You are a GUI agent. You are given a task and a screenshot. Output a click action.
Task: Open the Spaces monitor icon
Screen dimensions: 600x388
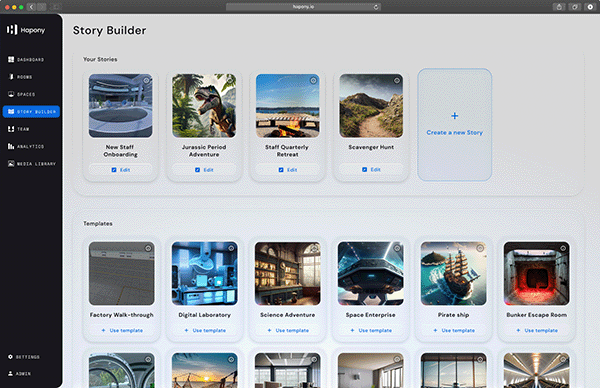click(x=11, y=94)
